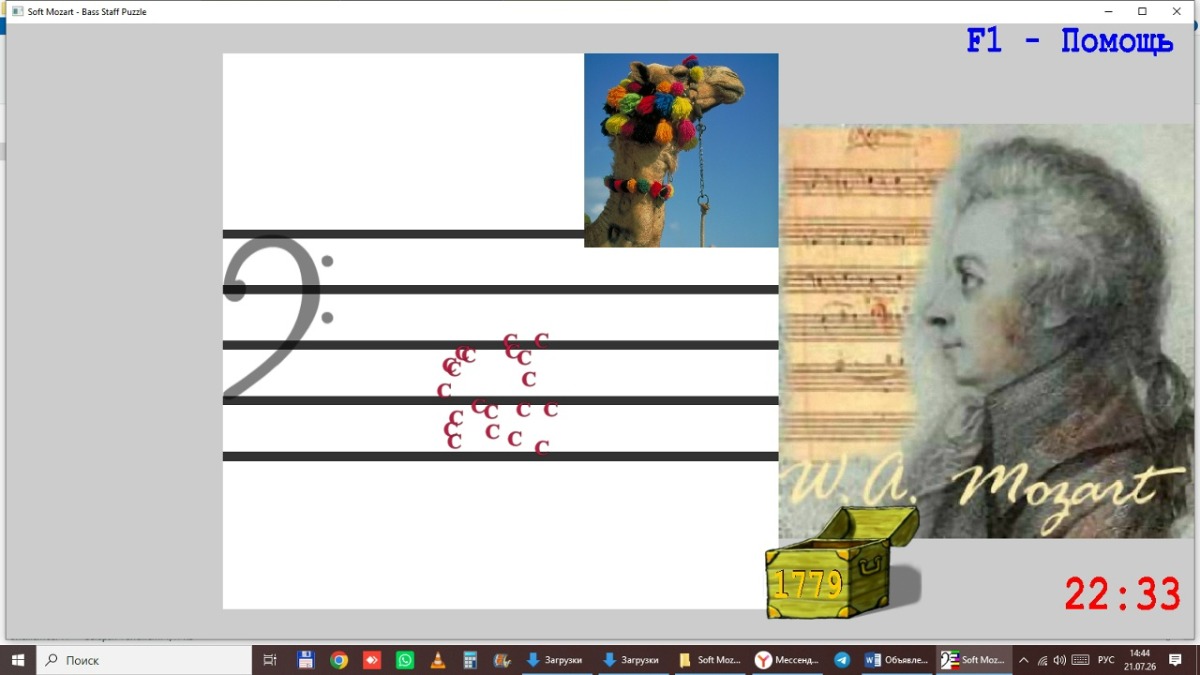Launch Google Chrome from the taskbar
Screen dimensions: 1200x675
tap(339, 660)
